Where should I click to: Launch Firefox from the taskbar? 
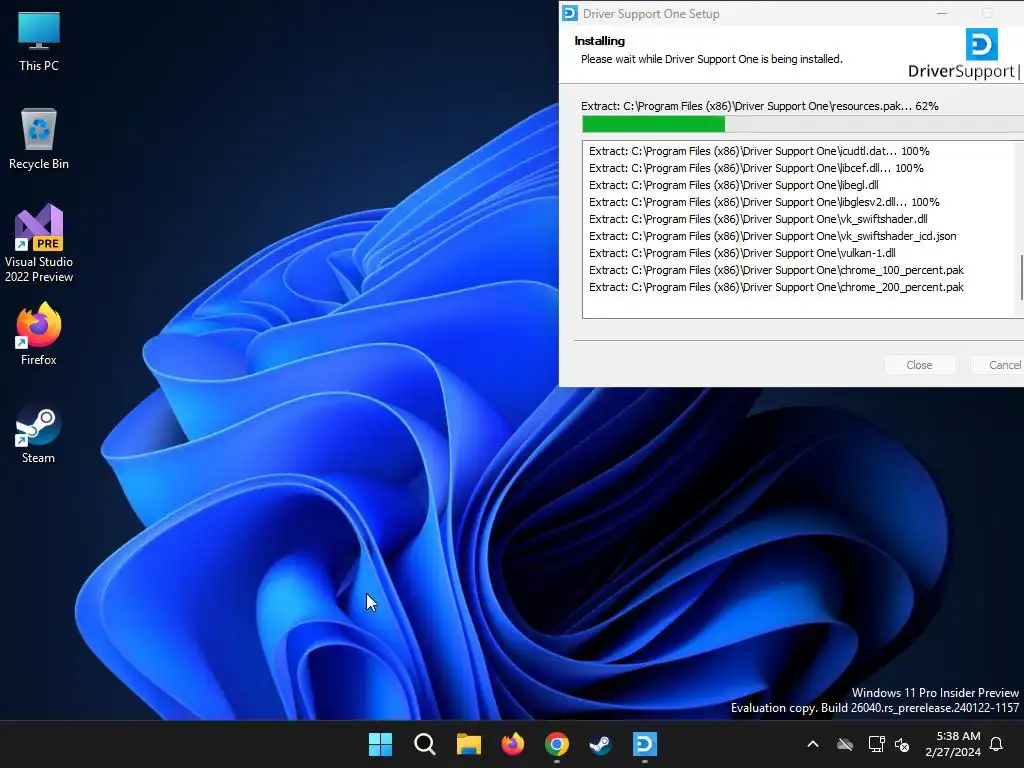coord(513,744)
